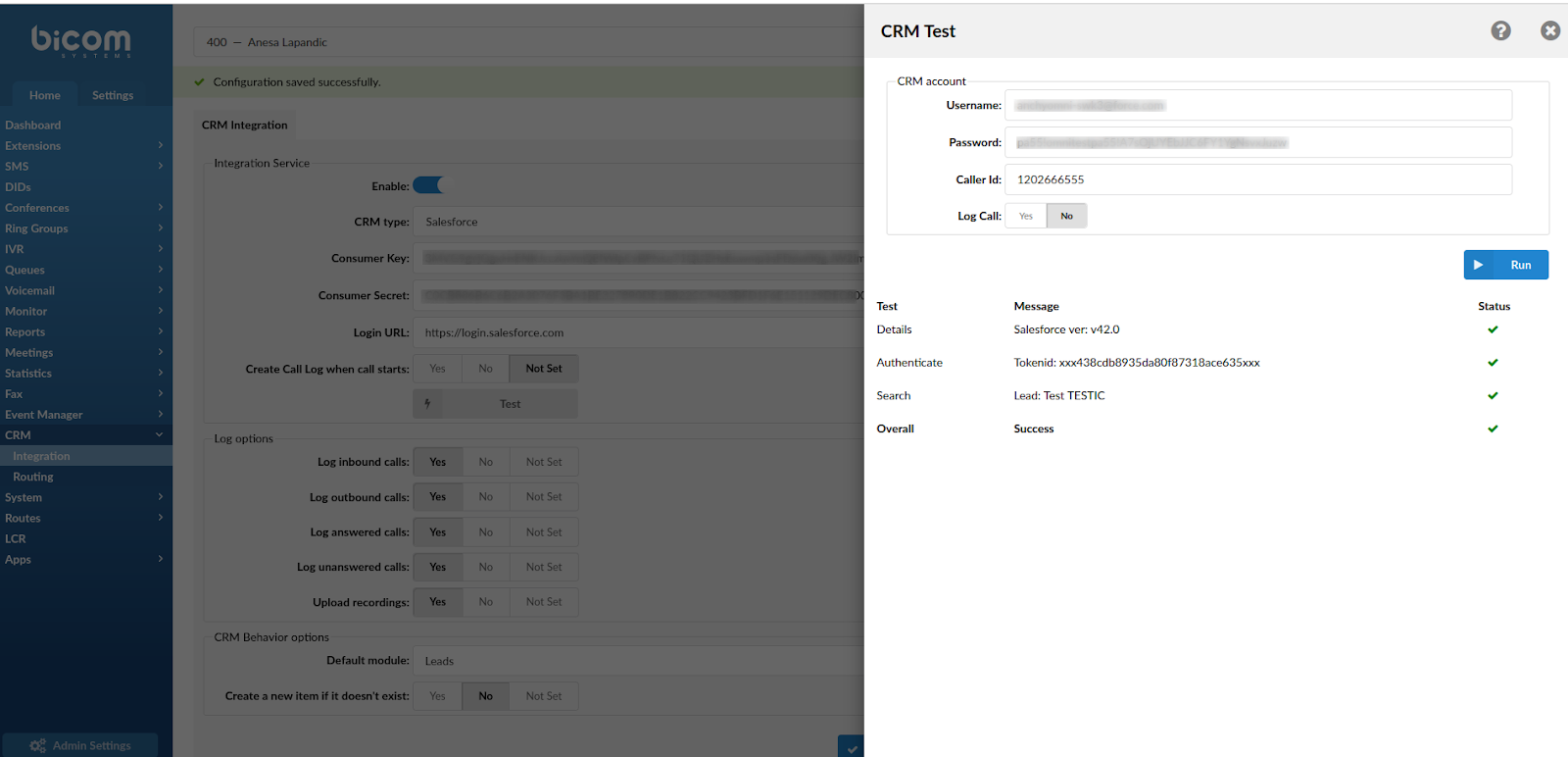Set Log Call to Yes
The image size is (1568, 757).
pyautogui.click(x=1025, y=216)
